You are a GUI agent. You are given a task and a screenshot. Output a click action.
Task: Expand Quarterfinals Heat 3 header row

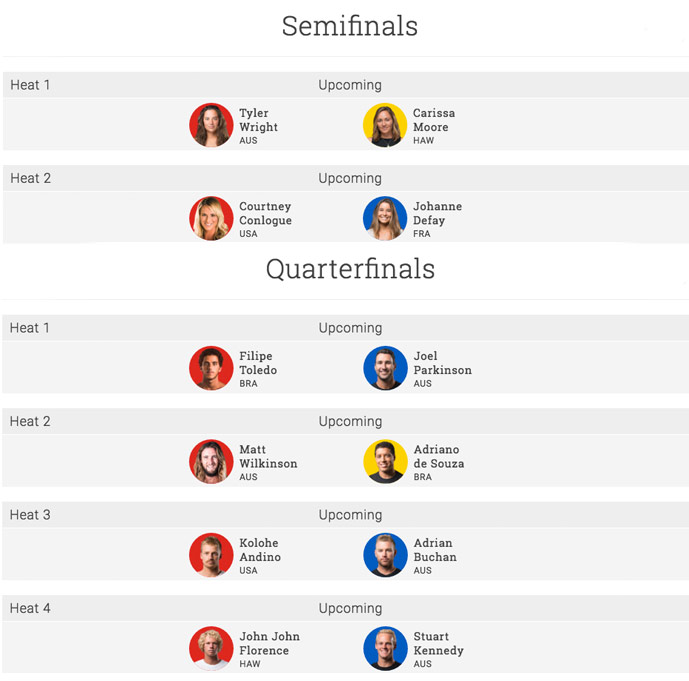point(346,514)
